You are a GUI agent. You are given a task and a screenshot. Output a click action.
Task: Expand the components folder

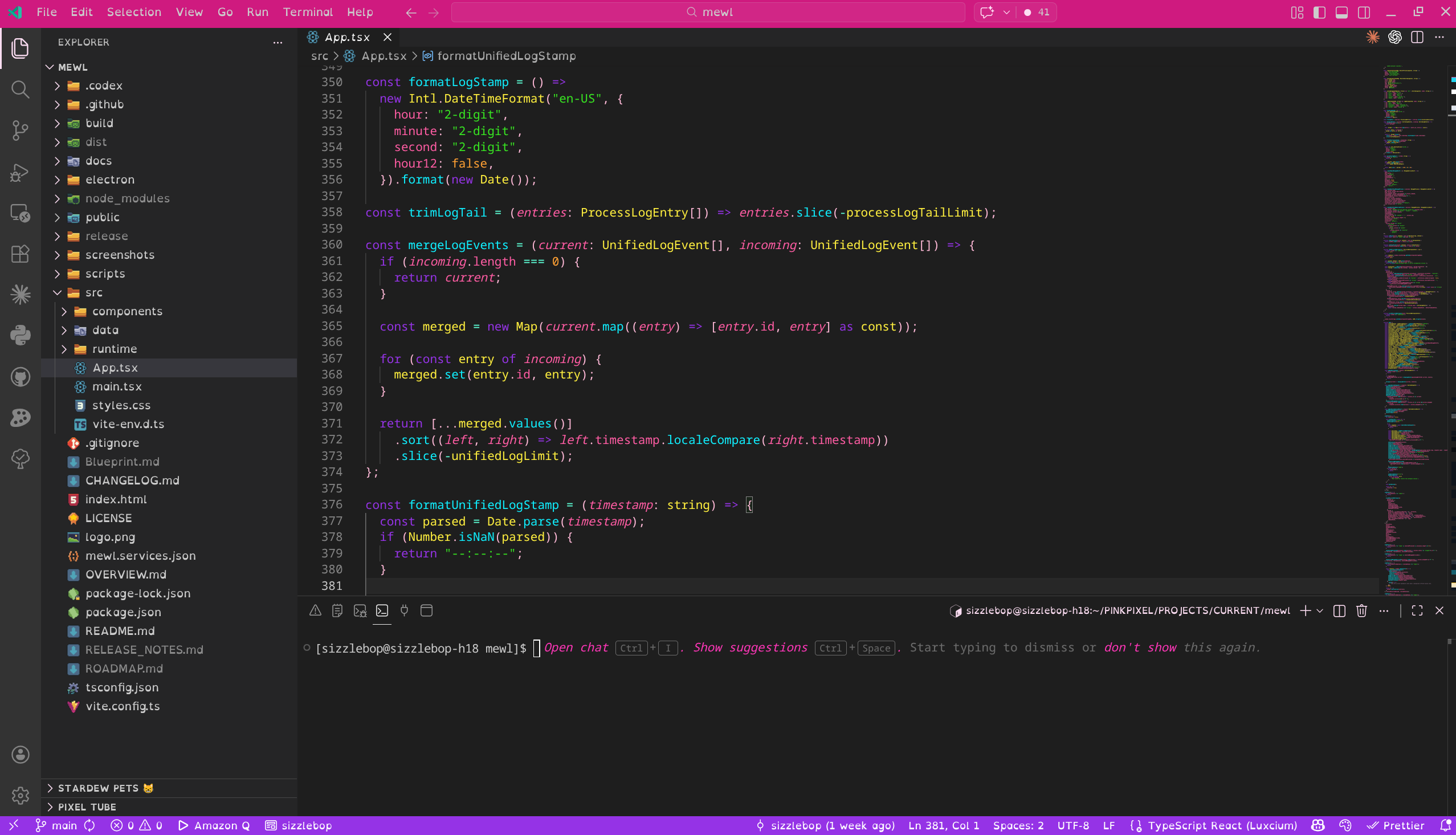tap(127, 311)
